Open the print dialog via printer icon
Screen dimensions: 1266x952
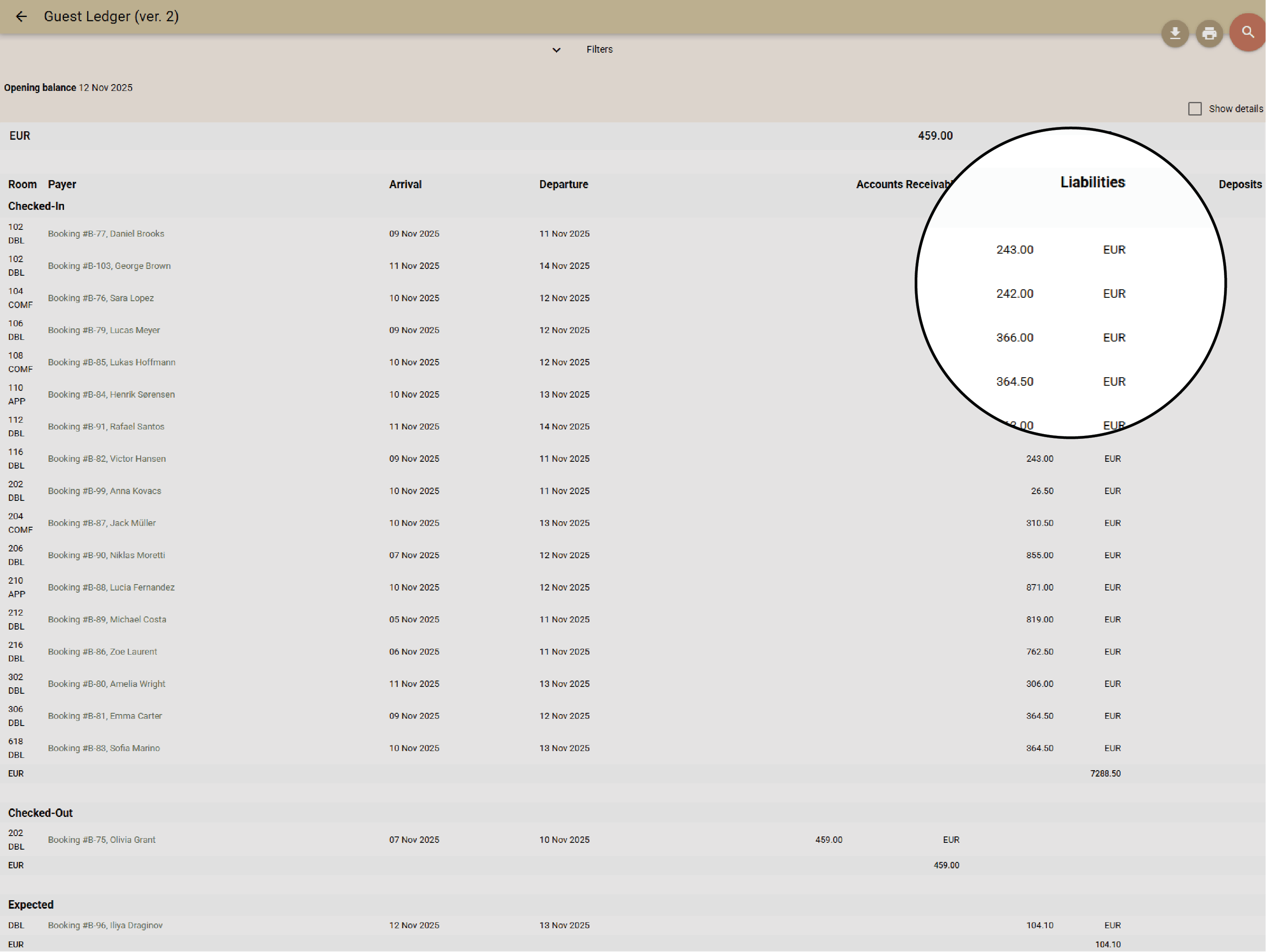click(x=1209, y=34)
